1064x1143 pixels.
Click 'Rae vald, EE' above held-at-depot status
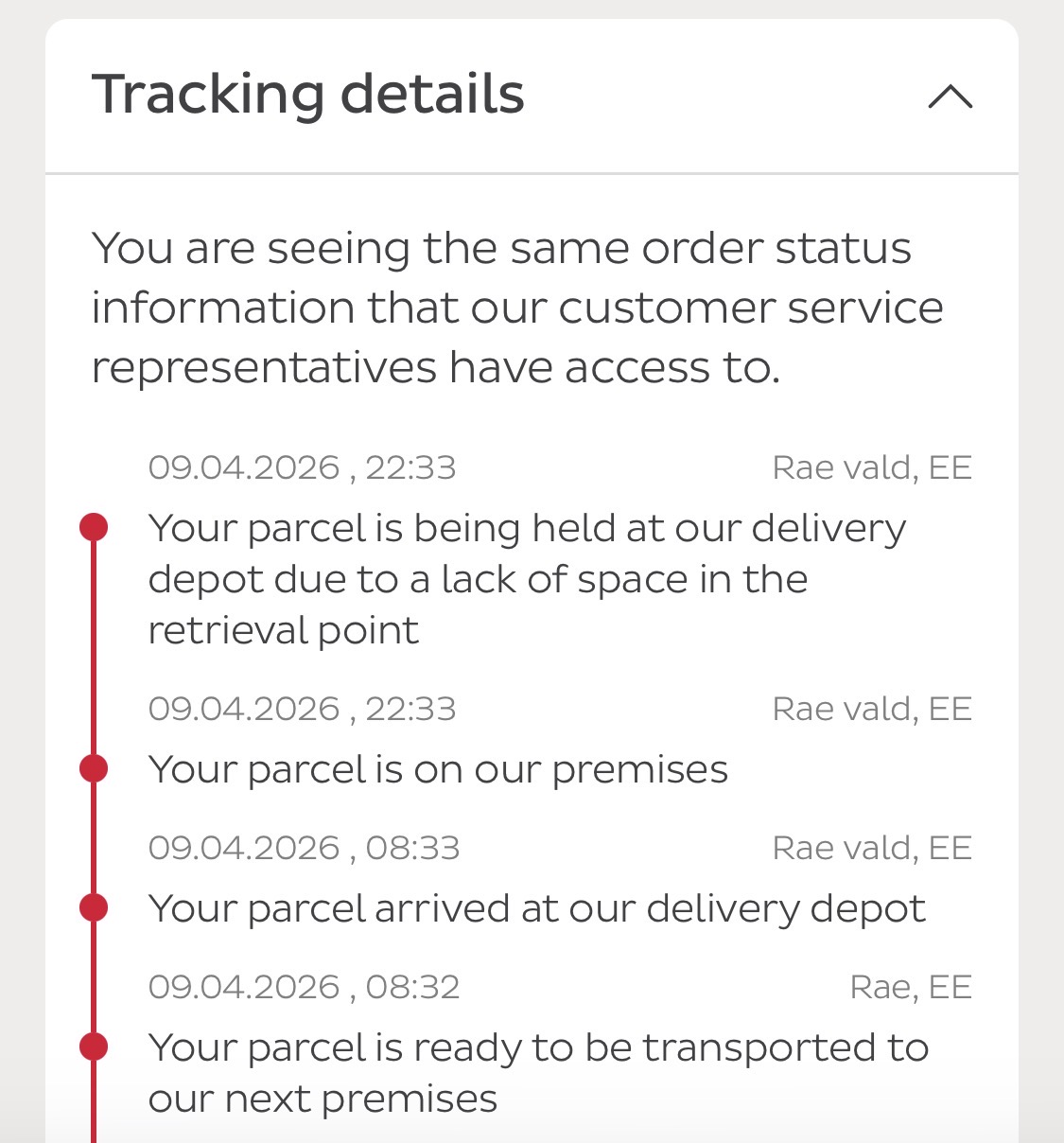coord(871,467)
